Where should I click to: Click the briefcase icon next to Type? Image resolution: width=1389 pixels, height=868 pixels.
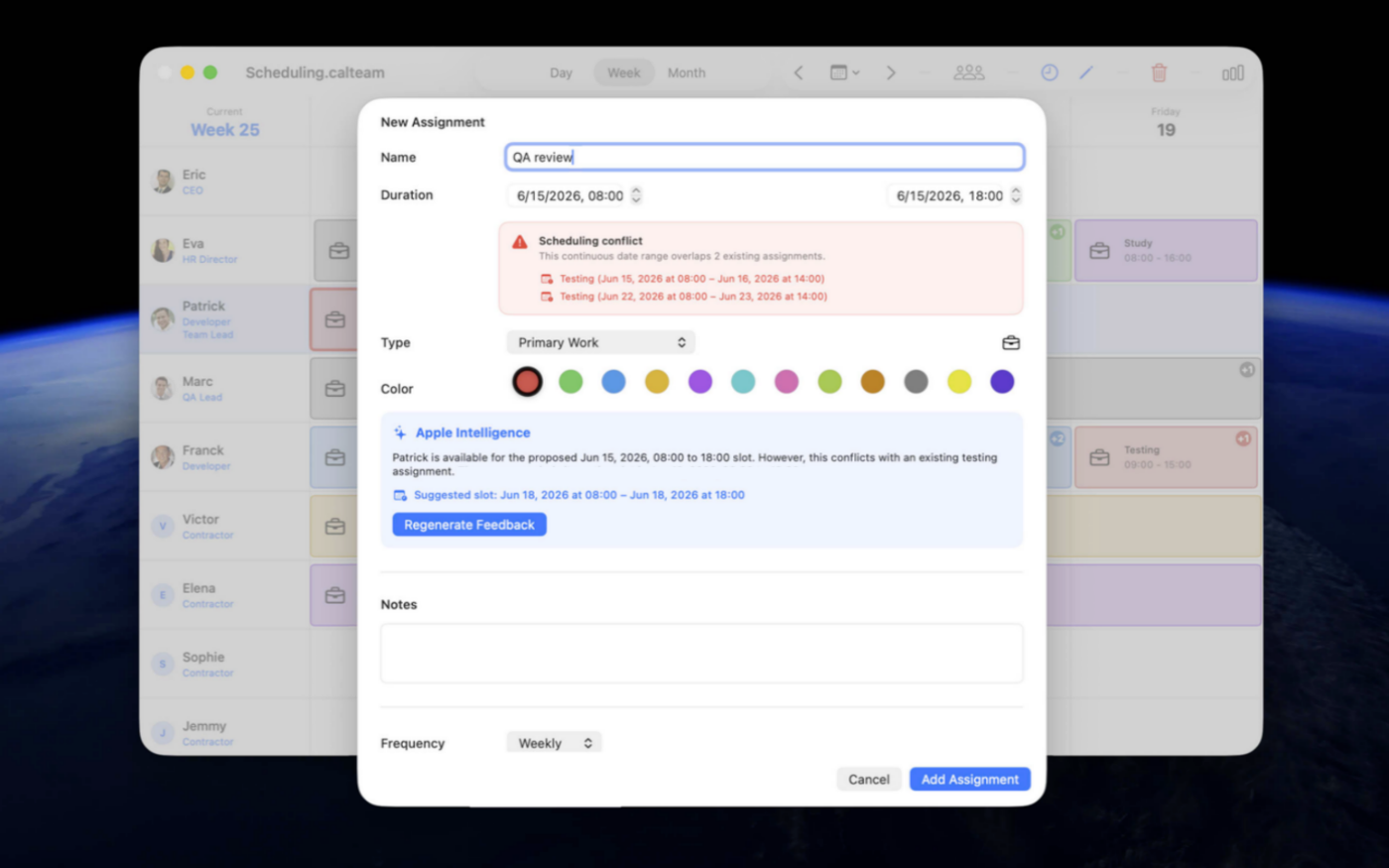pos(1011,343)
